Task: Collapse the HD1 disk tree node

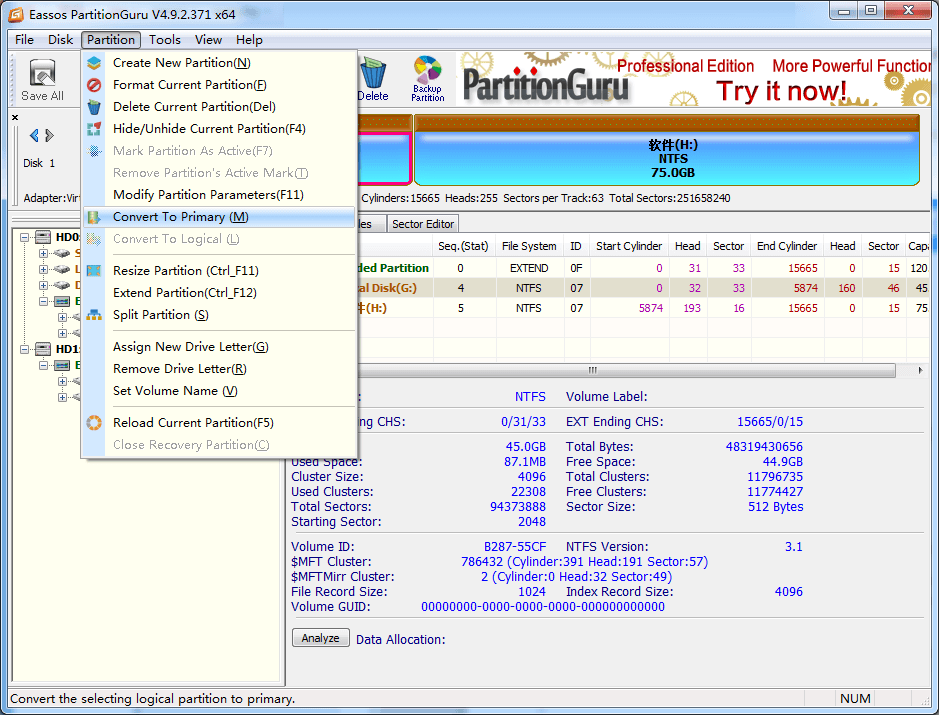Action: pos(25,349)
